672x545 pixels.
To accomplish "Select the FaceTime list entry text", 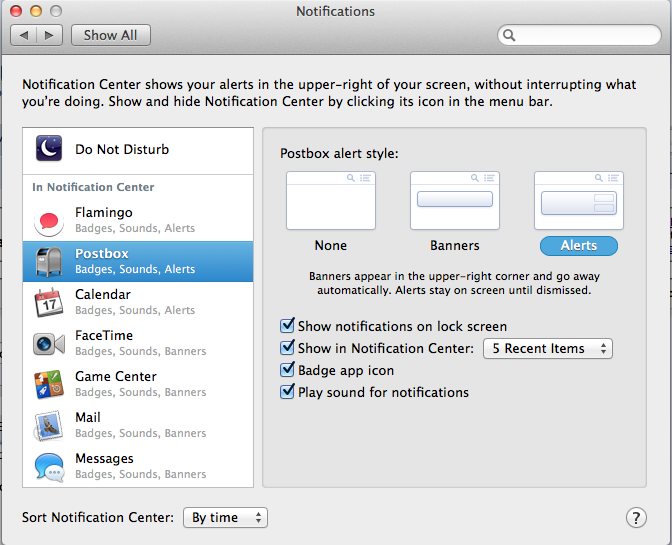I will pyautogui.click(x=104, y=335).
